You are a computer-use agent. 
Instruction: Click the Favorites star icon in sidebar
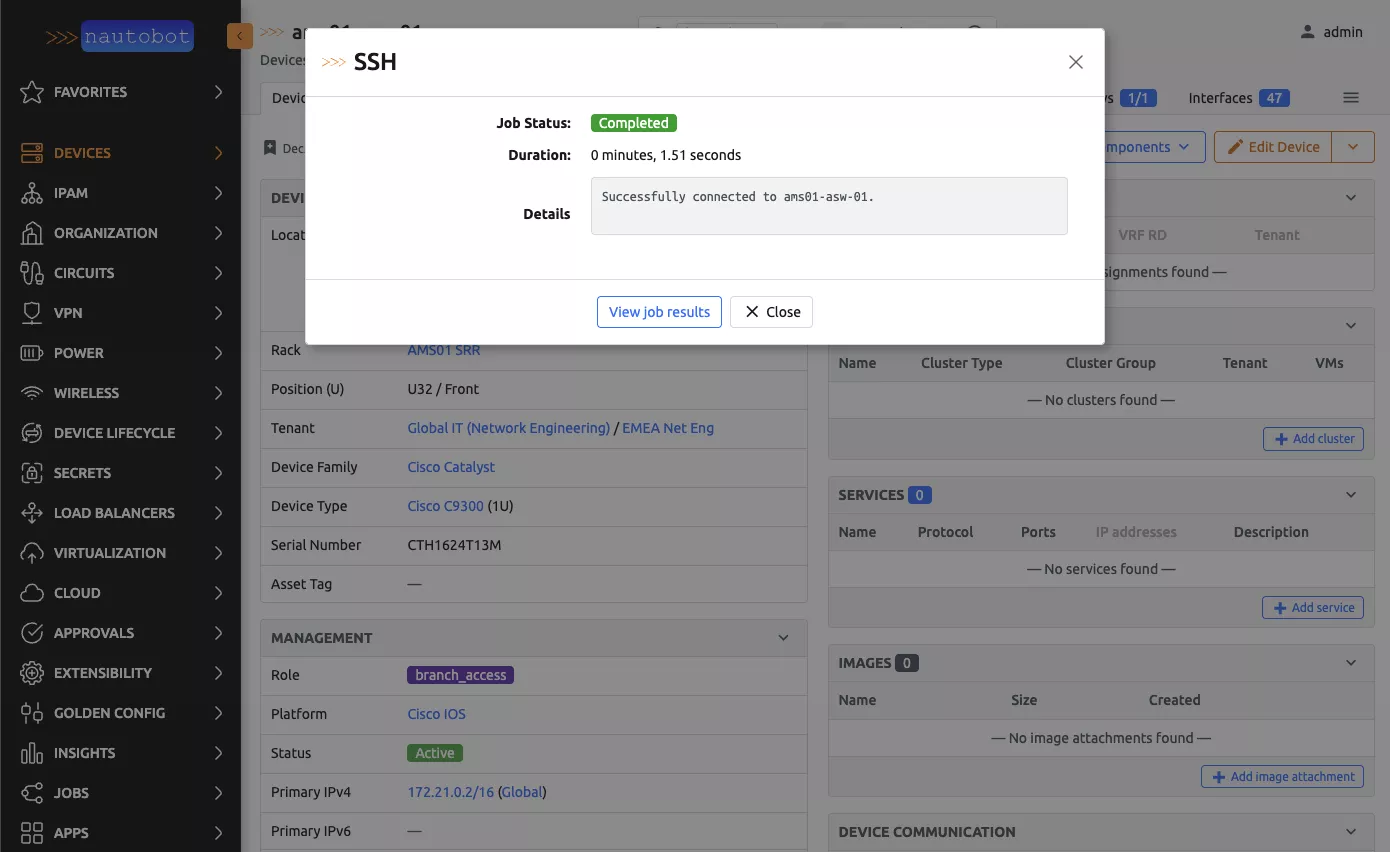pos(32,92)
